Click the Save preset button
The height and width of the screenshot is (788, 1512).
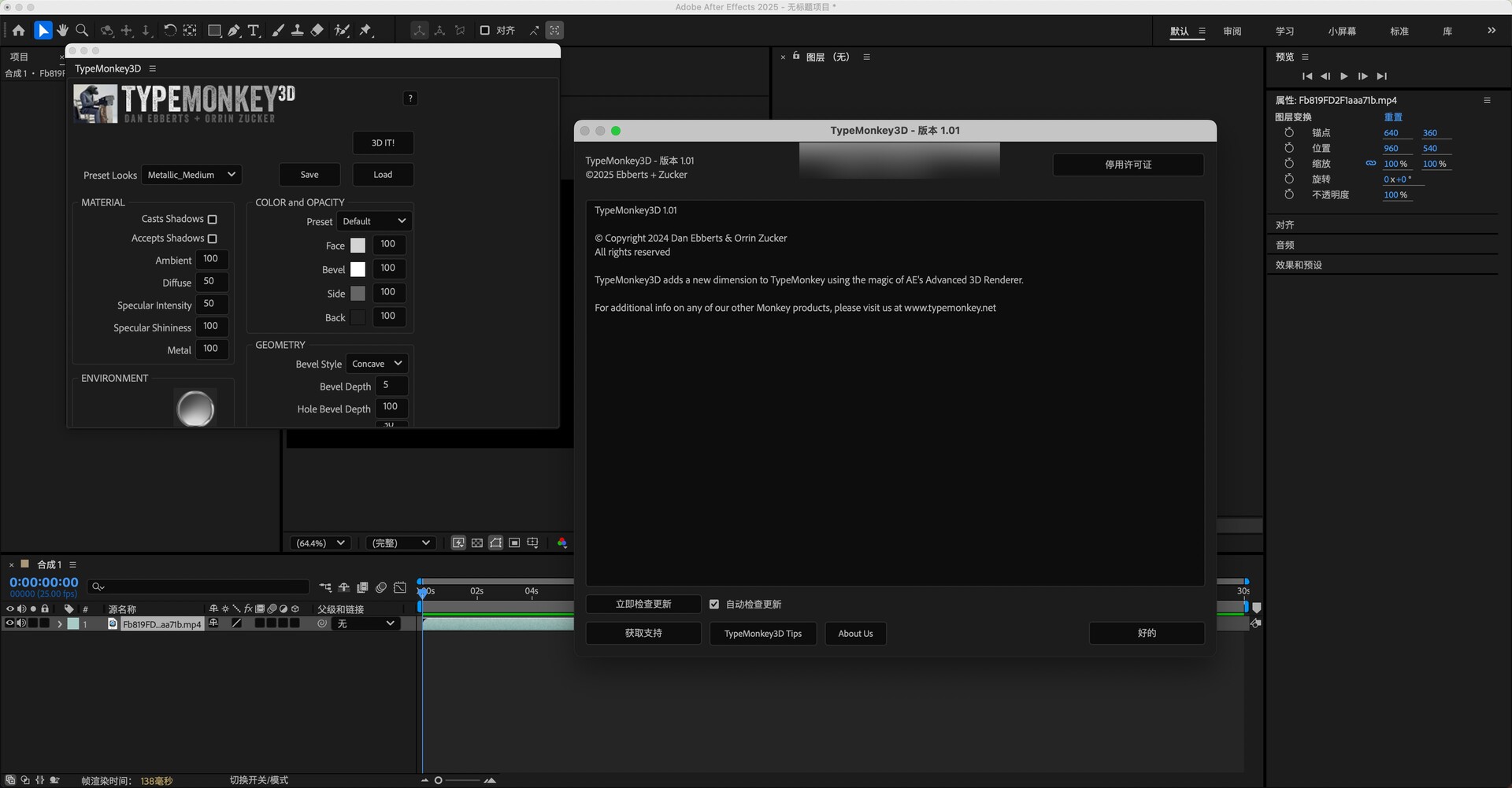tap(309, 175)
